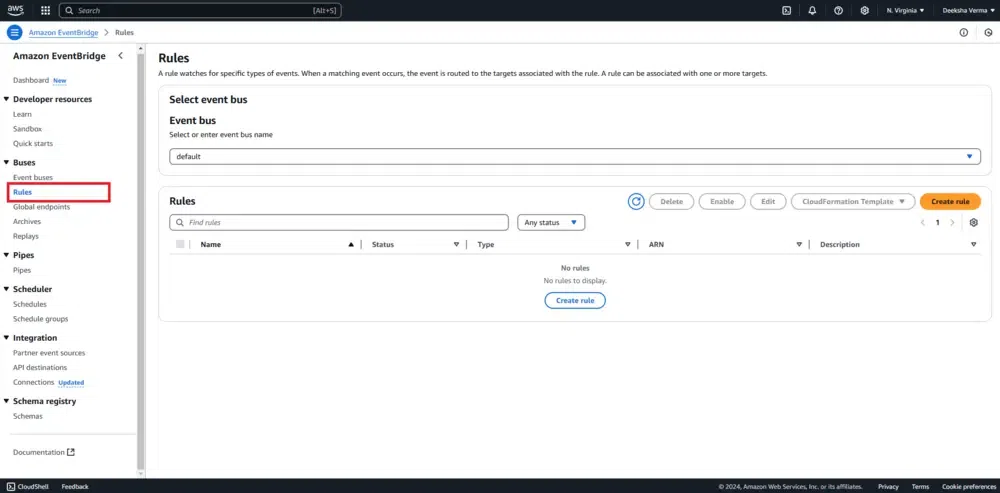Open rules table preferences gear
The image size is (1000, 493).
(973, 223)
